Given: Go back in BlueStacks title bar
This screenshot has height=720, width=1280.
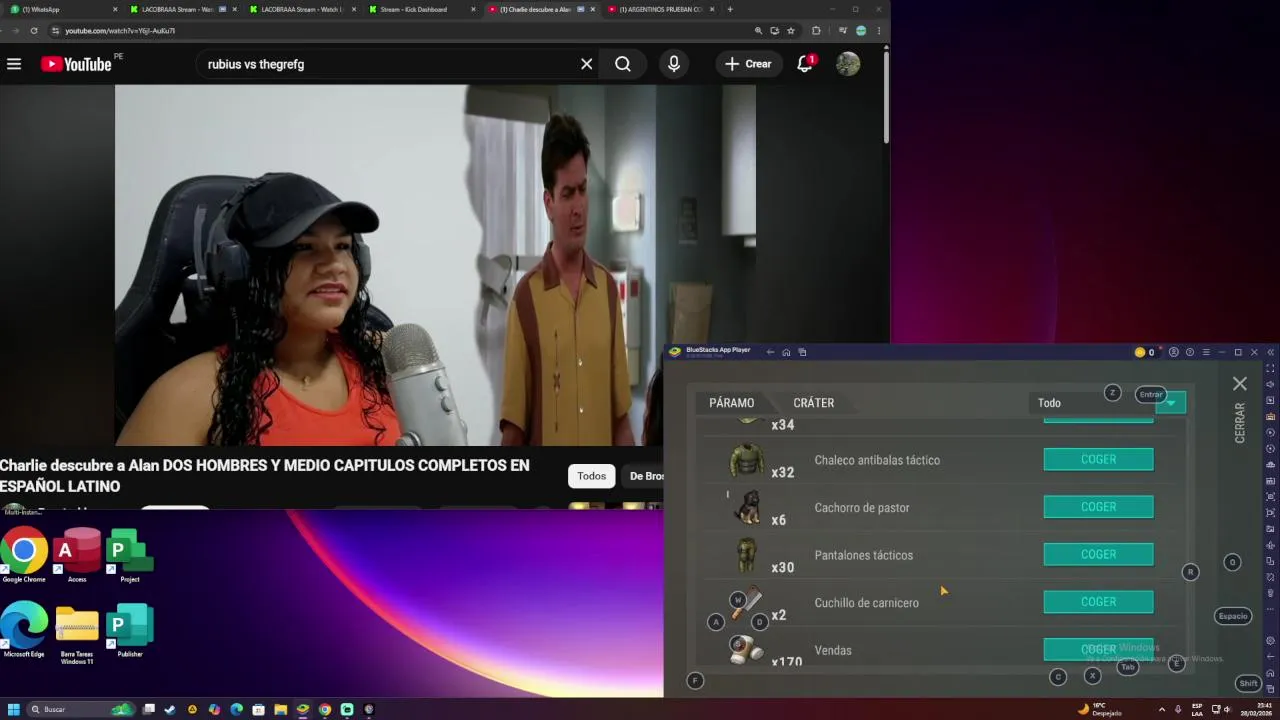Looking at the screenshot, I should tap(770, 352).
